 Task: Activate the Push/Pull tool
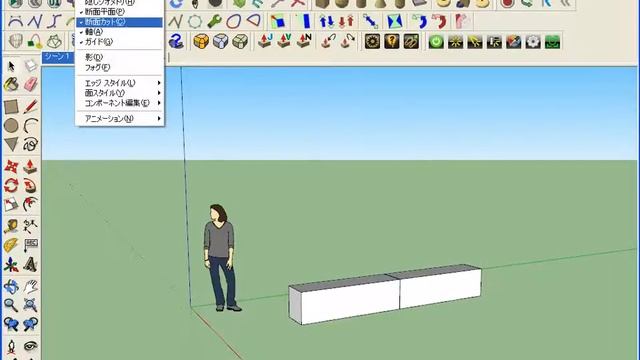coord(31,167)
